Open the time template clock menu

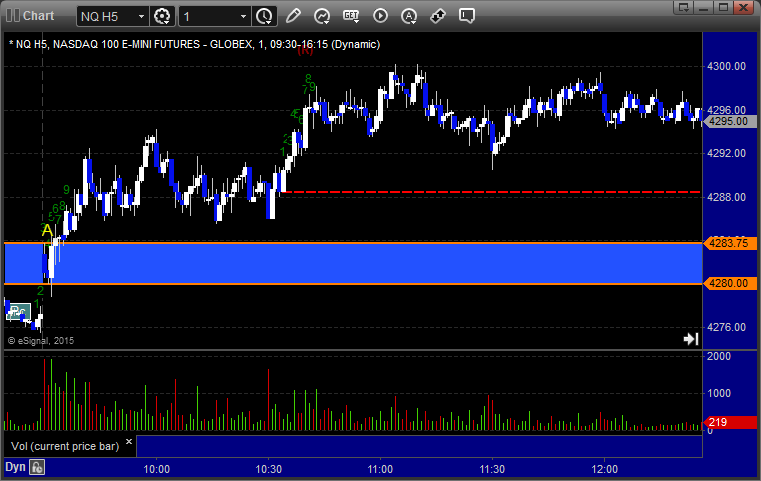coord(265,16)
